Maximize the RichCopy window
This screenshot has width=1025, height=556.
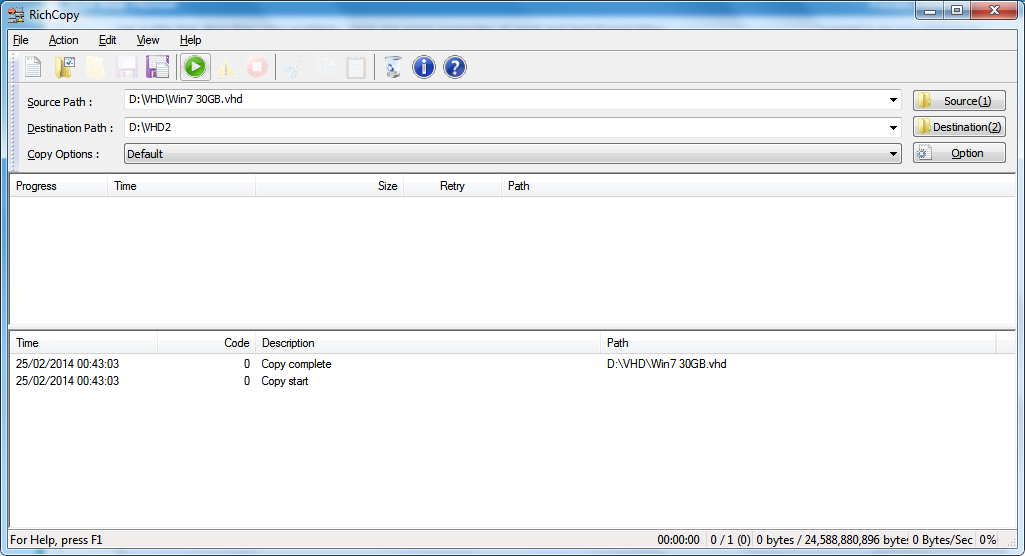pyautogui.click(x=957, y=10)
